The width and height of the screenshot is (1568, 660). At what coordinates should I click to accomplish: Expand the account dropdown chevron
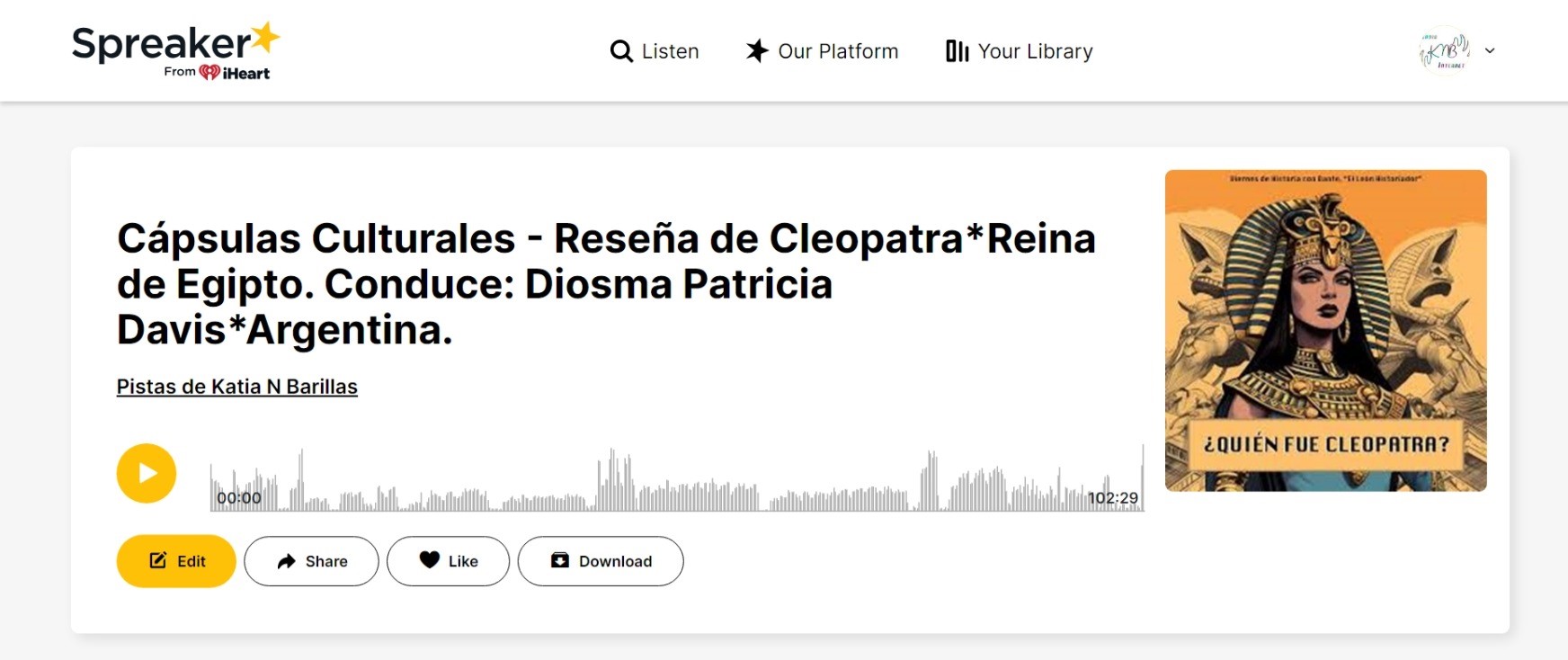1490,51
